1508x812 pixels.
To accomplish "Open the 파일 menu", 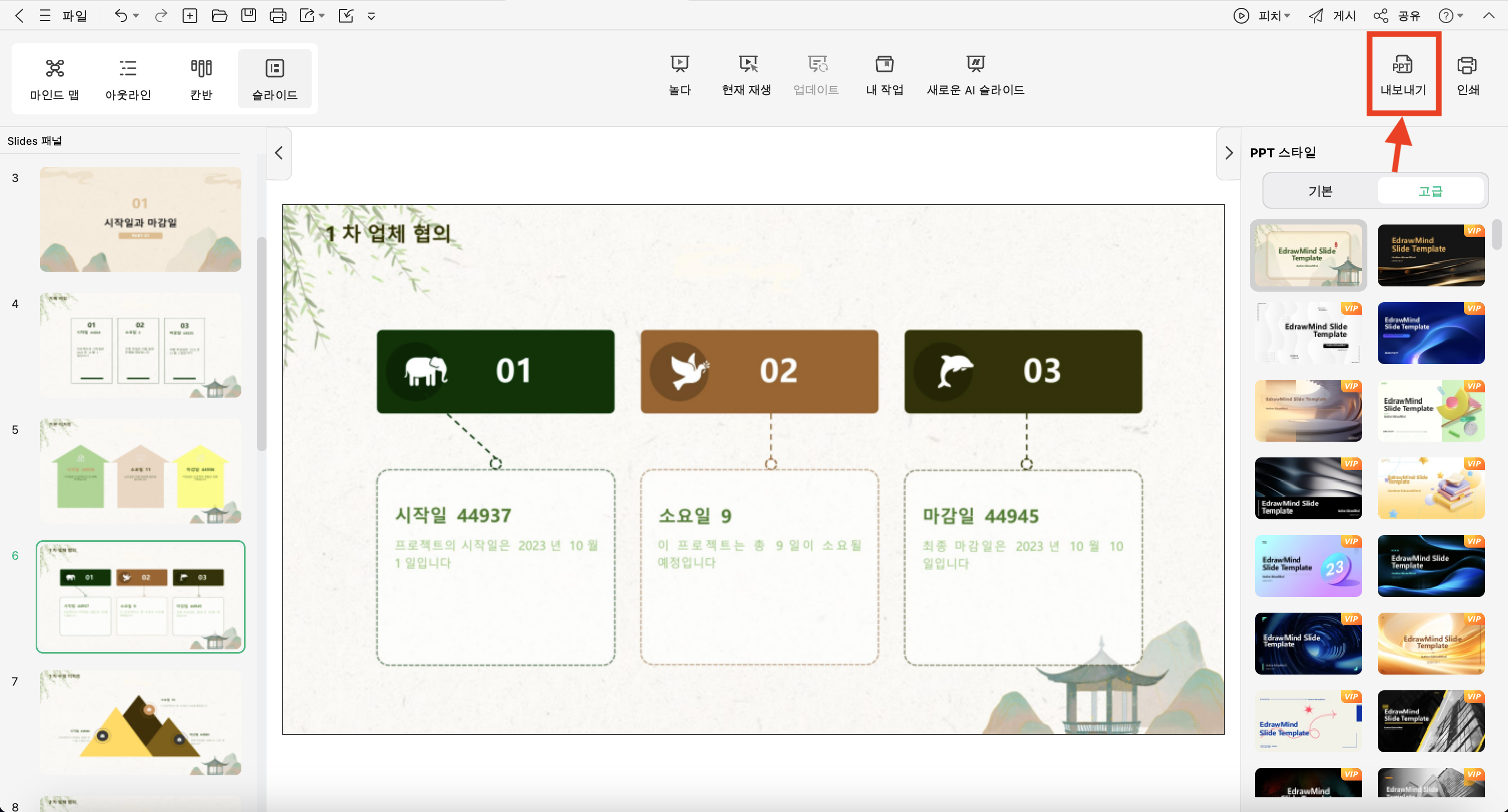I will pyautogui.click(x=75, y=16).
